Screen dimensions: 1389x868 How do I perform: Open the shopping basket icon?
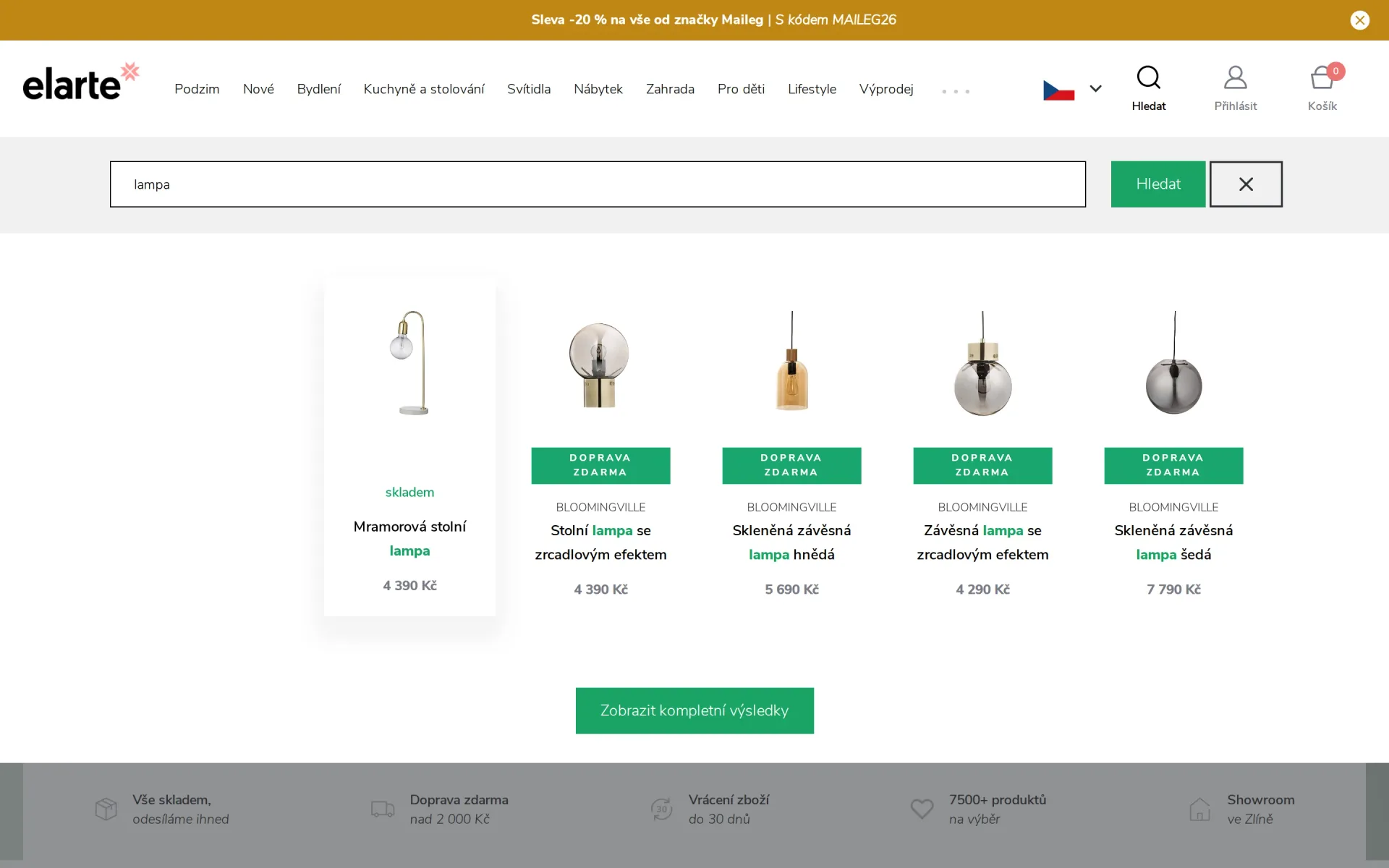[x=1321, y=78]
